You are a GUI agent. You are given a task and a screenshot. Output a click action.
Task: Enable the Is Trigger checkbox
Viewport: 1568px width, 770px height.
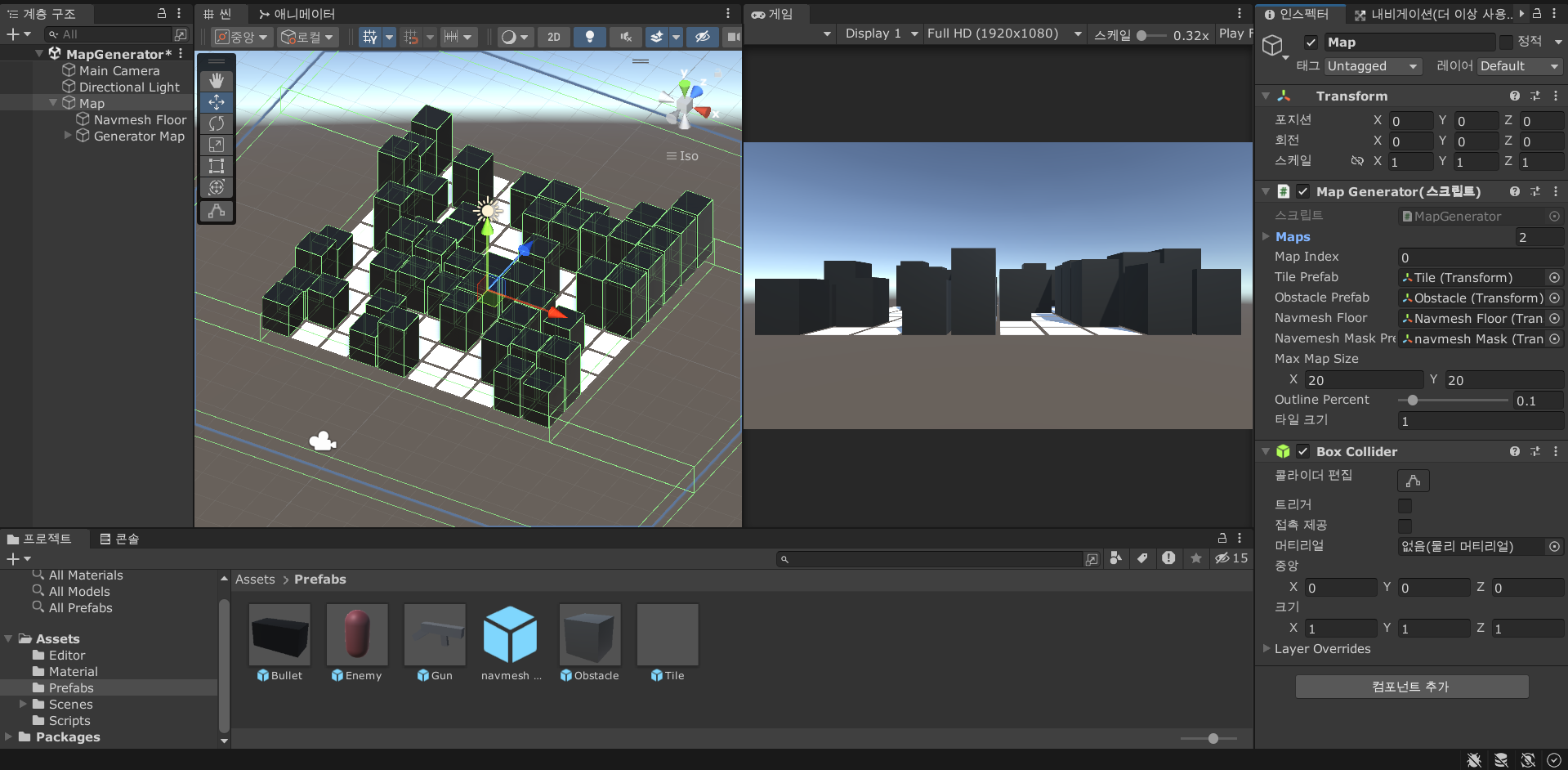[1405, 506]
